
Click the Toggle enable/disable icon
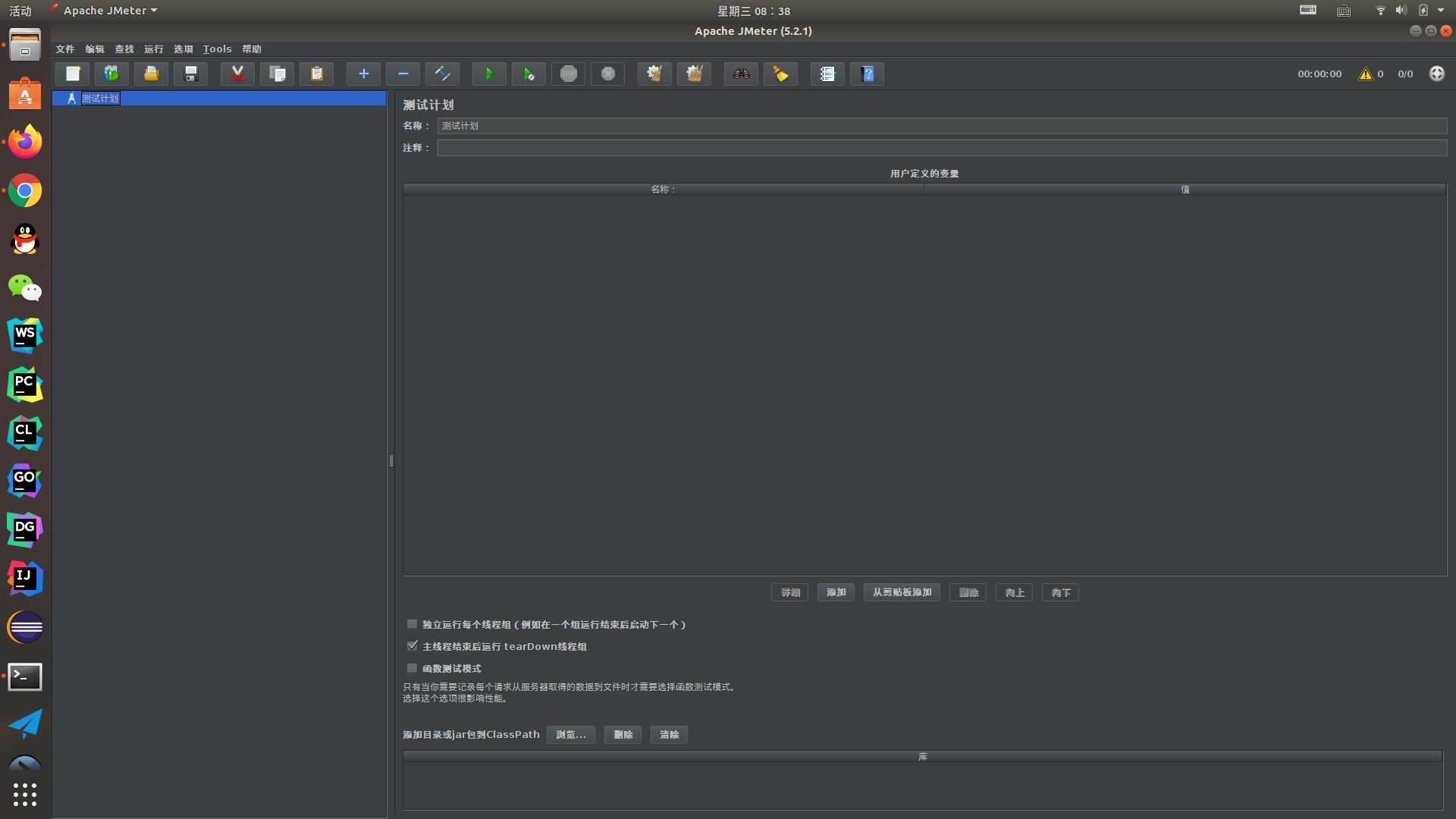pyautogui.click(x=442, y=74)
